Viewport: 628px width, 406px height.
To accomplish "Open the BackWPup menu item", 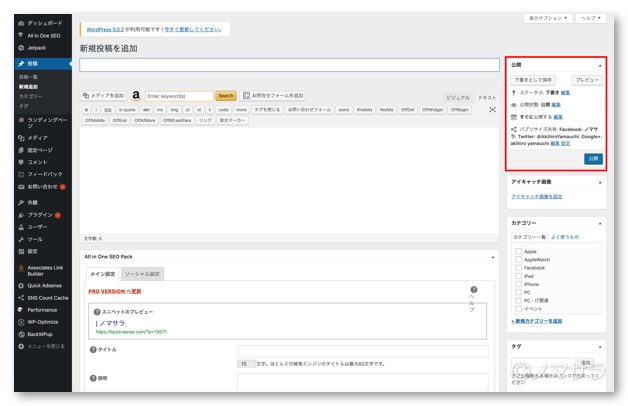I will point(40,334).
